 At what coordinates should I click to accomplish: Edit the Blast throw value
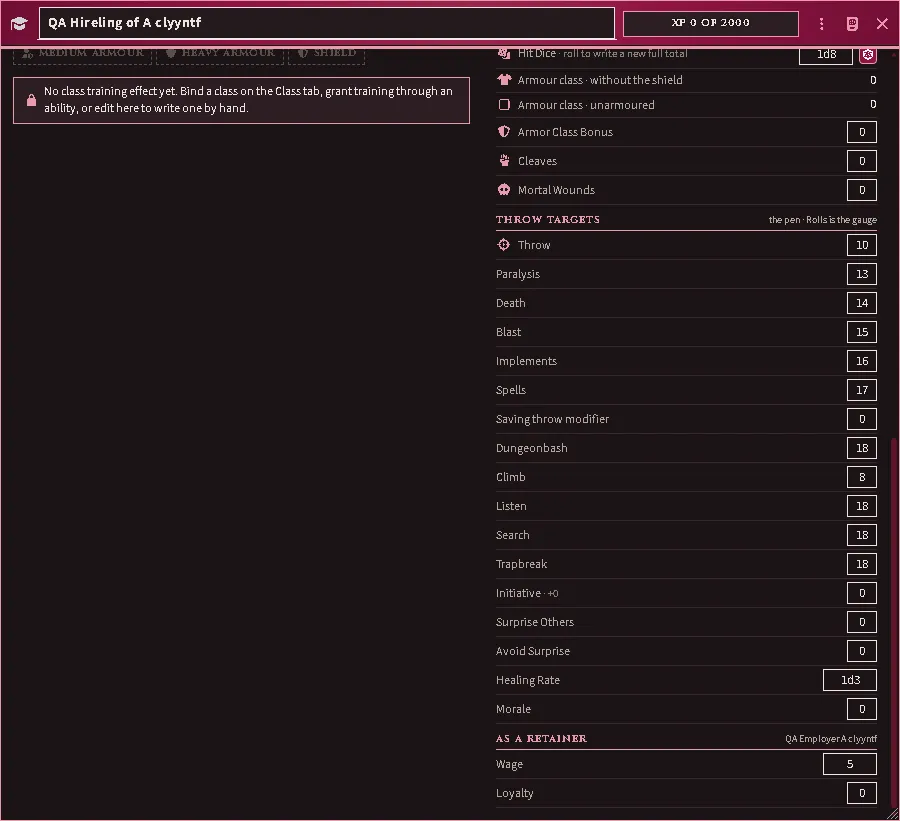click(862, 332)
